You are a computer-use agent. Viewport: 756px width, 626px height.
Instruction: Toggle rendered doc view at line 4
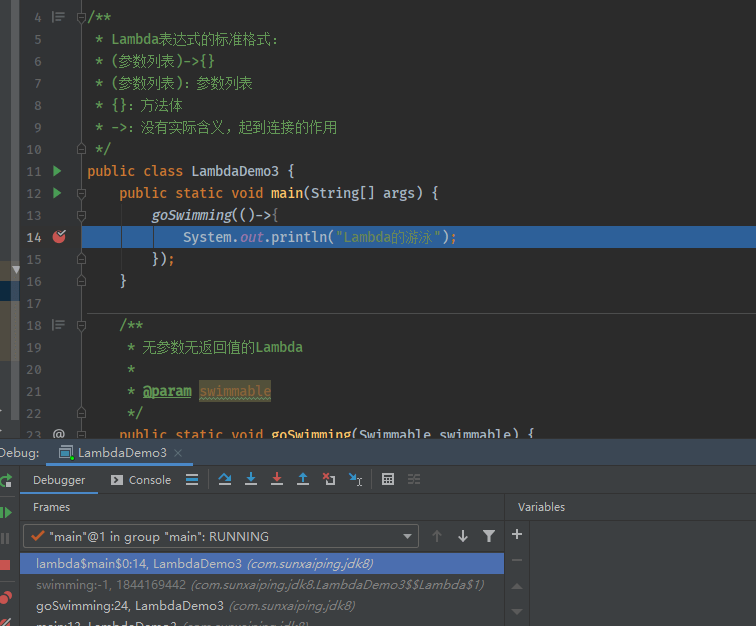point(58,17)
